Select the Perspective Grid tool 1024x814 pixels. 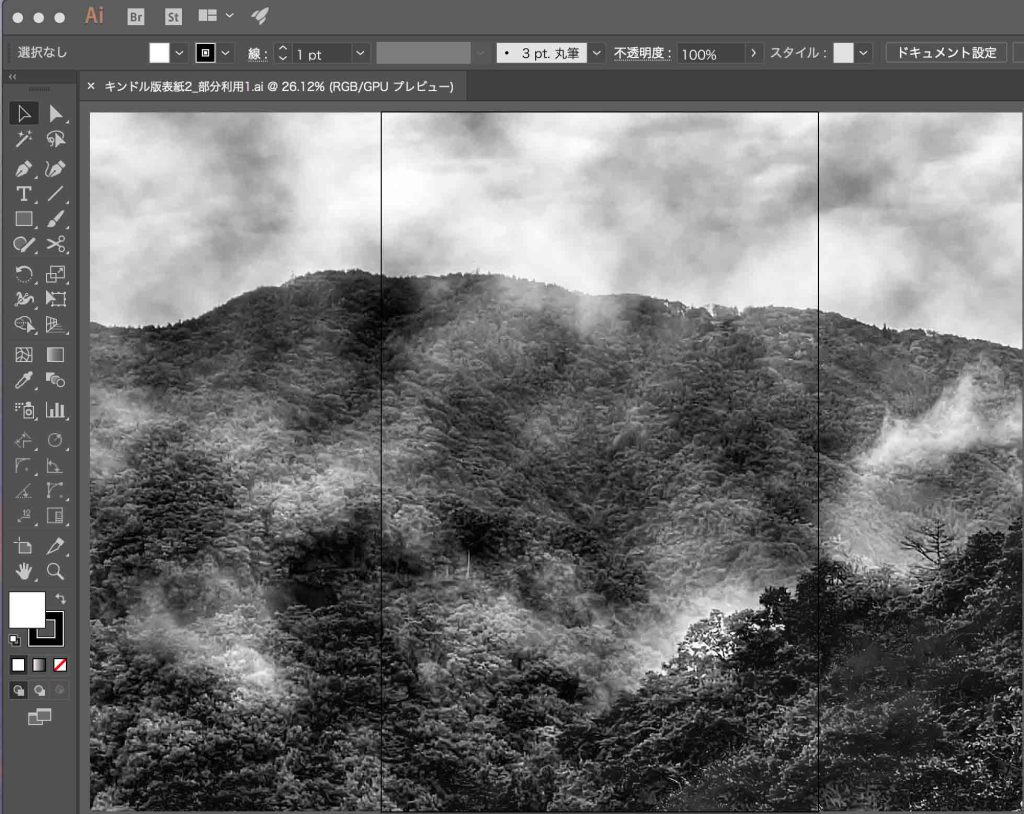(x=56, y=325)
